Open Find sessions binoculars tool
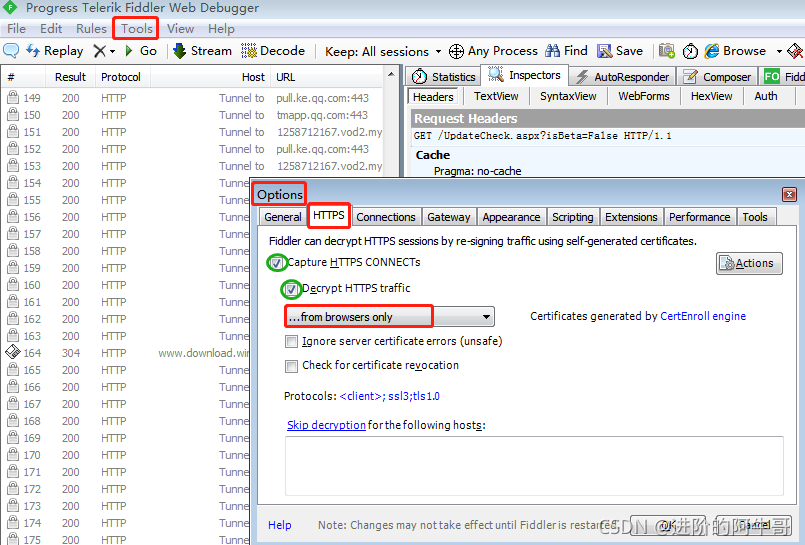805x545 pixels. 566,51
